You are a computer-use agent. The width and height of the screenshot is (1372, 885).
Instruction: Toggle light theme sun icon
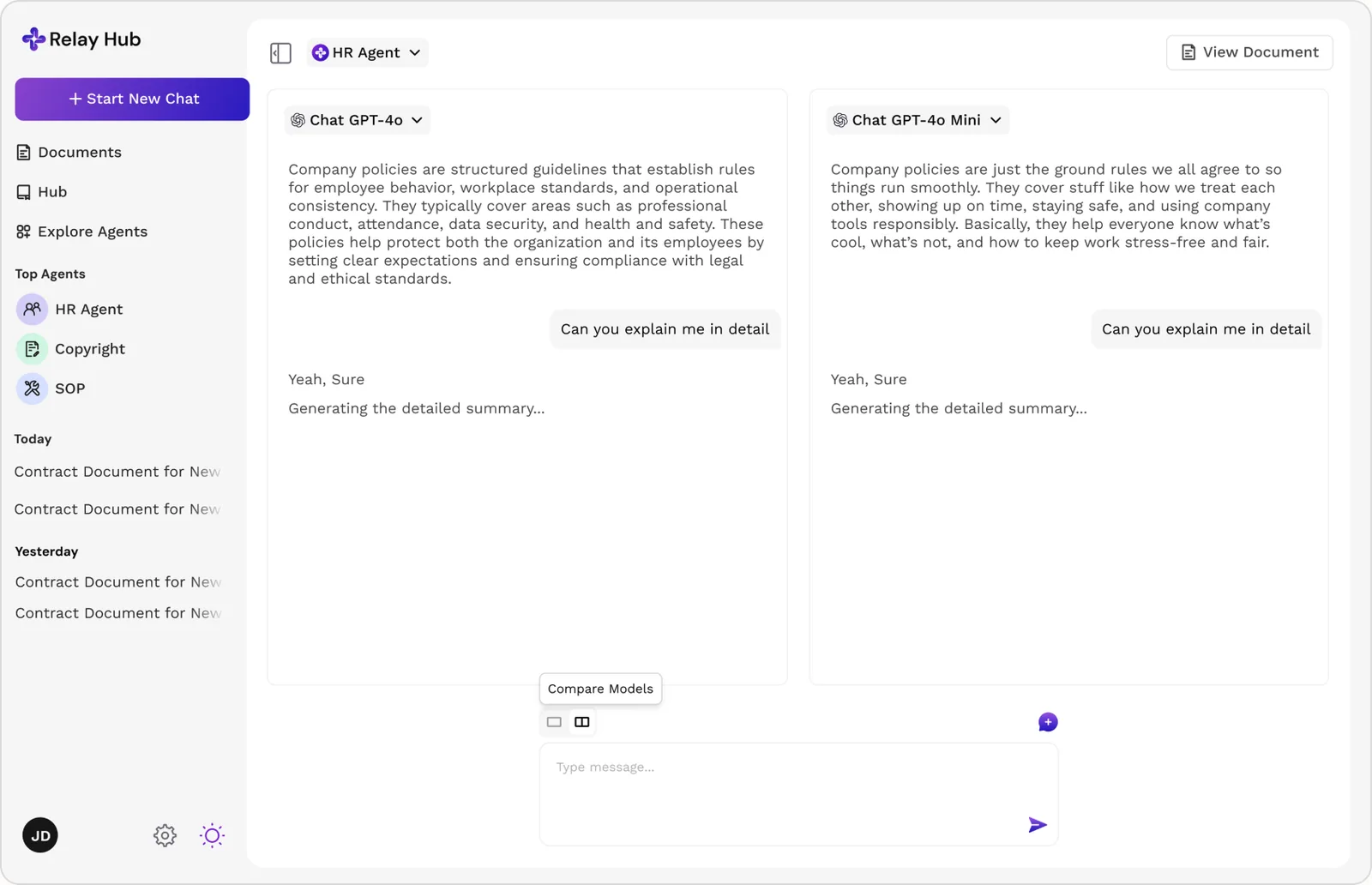tap(212, 835)
